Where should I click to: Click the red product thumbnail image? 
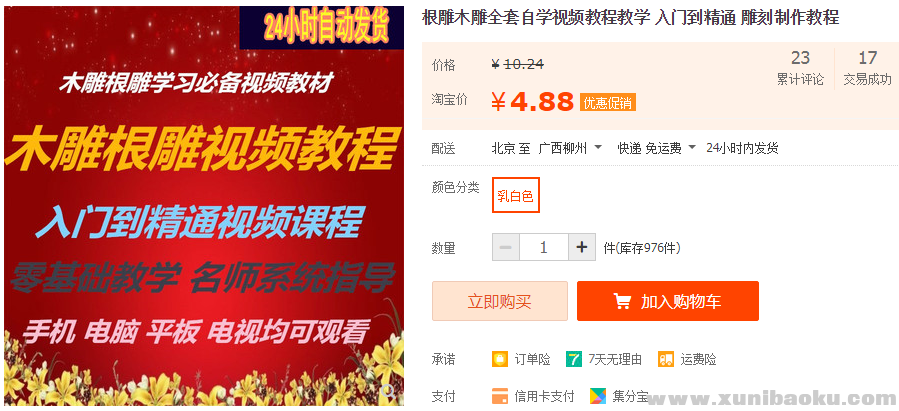[204, 206]
